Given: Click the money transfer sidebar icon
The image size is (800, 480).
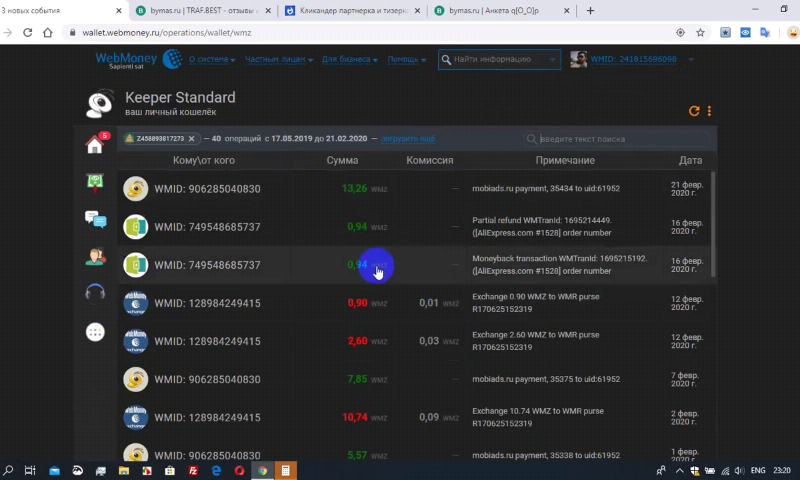Looking at the screenshot, I should click(x=96, y=182).
